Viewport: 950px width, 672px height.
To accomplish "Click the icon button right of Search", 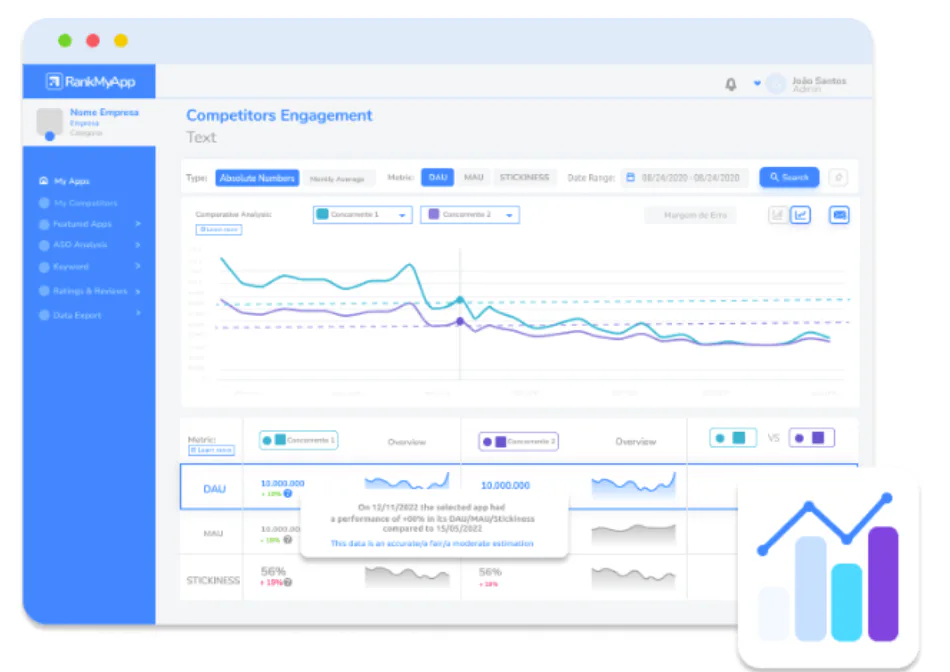I will [x=838, y=178].
